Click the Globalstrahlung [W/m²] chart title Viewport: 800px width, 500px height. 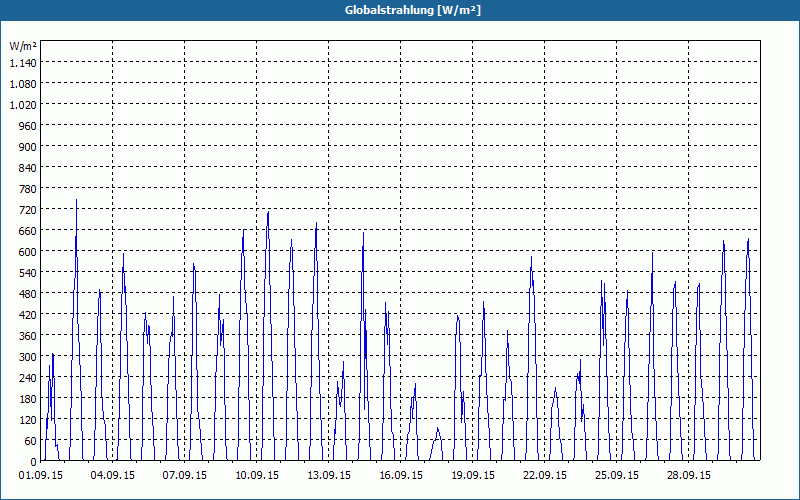click(x=412, y=10)
